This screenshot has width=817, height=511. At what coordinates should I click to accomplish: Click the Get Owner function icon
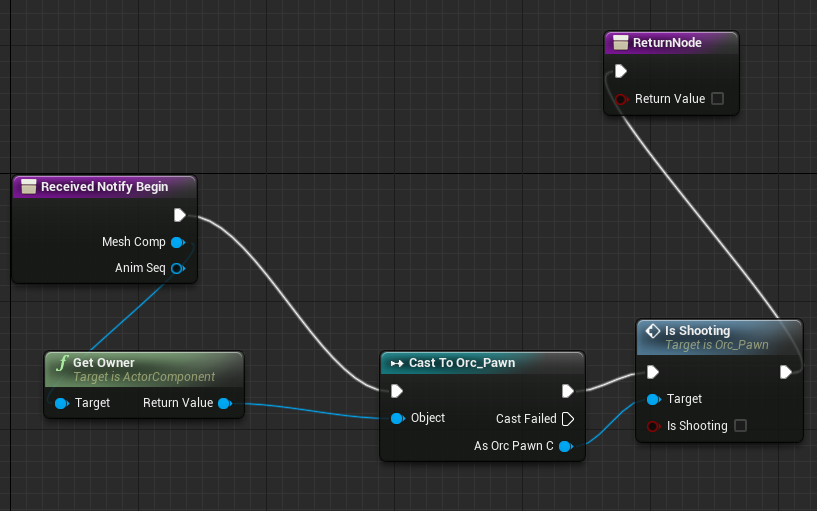pyautogui.click(x=62, y=363)
